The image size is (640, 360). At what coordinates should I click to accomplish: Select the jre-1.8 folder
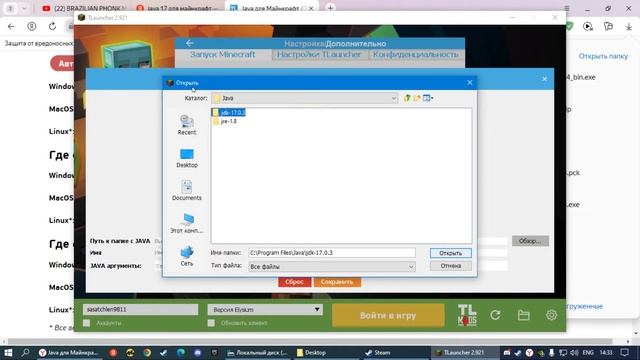coord(225,121)
